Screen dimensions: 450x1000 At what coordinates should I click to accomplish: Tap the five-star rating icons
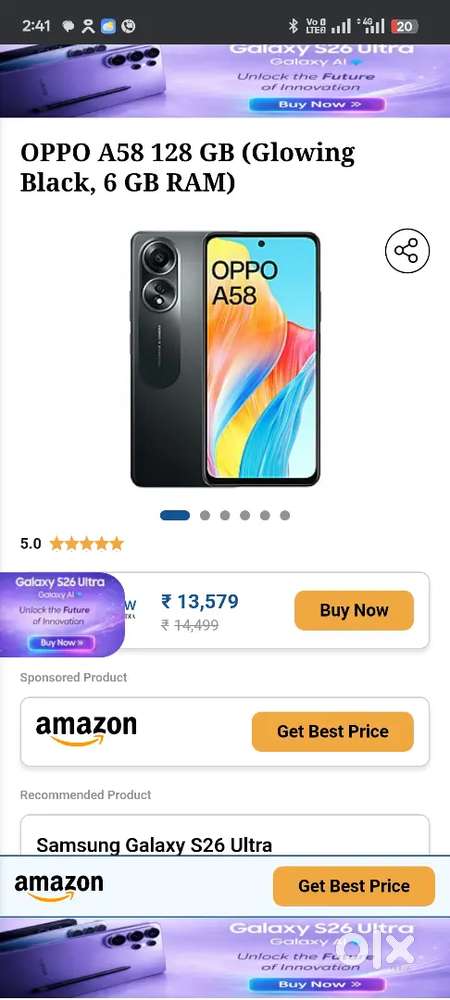coord(87,543)
